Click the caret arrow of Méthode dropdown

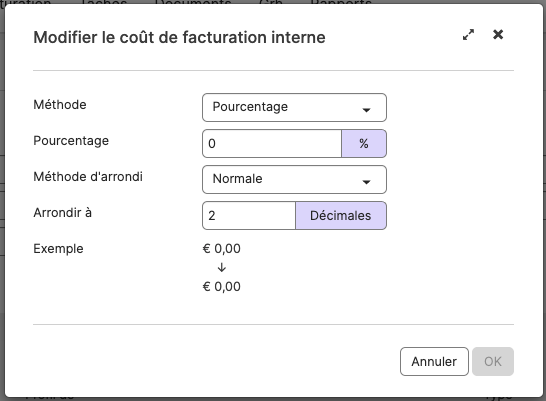(x=366, y=110)
